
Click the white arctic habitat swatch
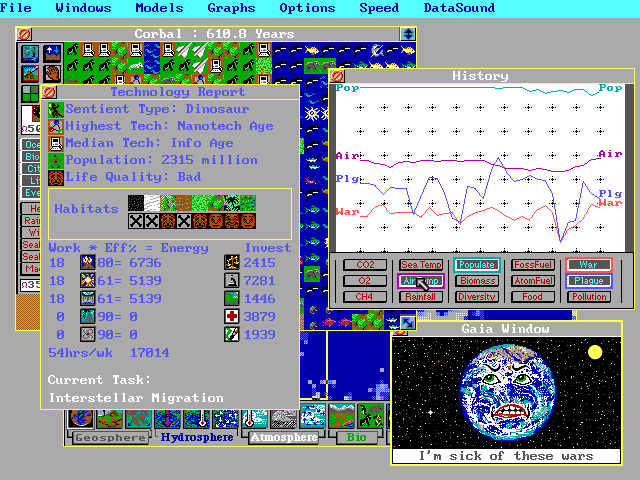pos(152,203)
